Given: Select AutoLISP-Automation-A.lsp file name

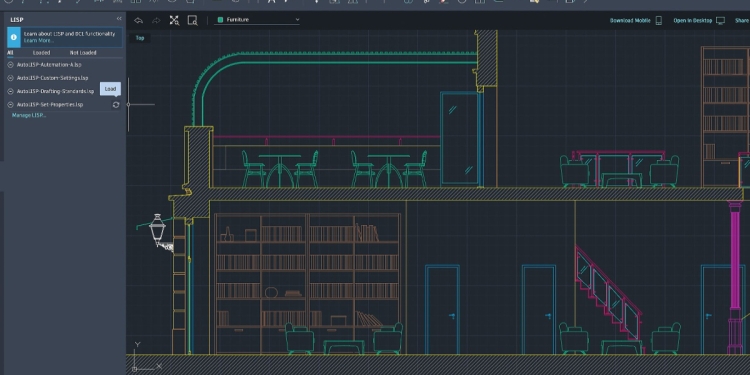Looking at the screenshot, I should [x=49, y=65].
